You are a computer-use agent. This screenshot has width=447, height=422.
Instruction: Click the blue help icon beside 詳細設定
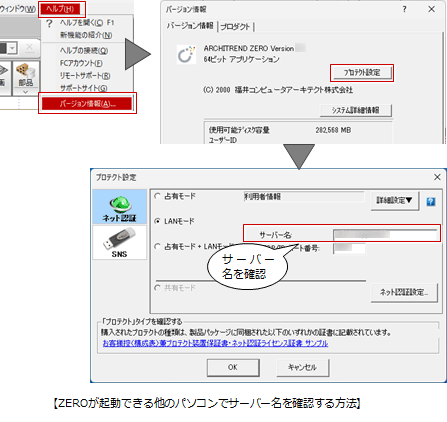[x=431, y=202]
